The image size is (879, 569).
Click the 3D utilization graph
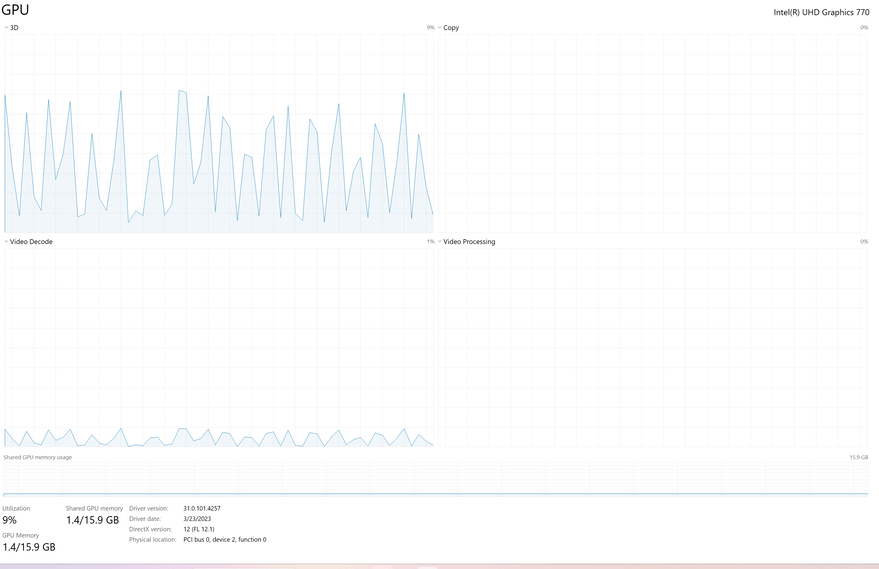[x=219, y=133]
